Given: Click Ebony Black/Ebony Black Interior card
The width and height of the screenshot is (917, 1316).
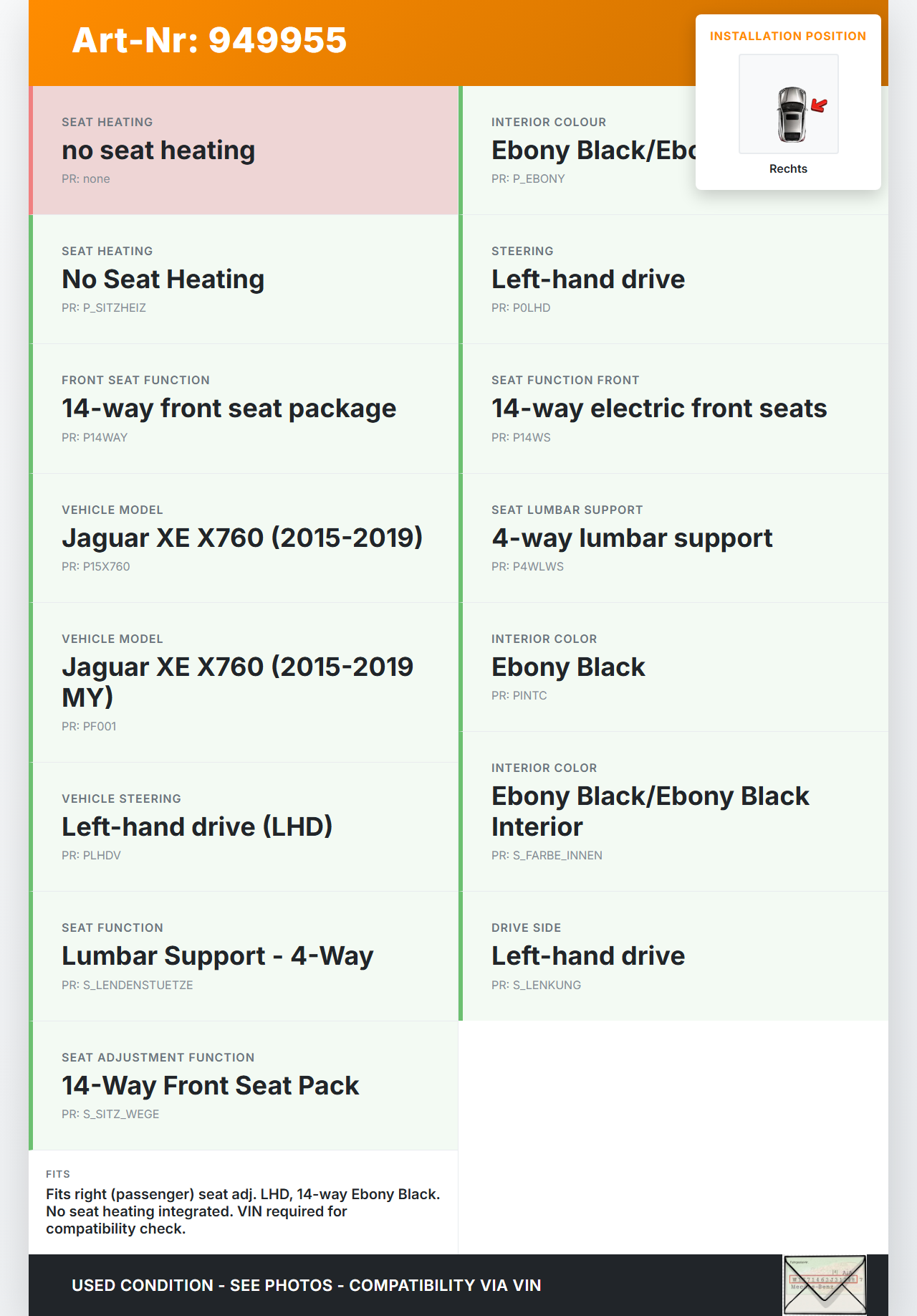Looking at the screenshot, I should [673, 811].
